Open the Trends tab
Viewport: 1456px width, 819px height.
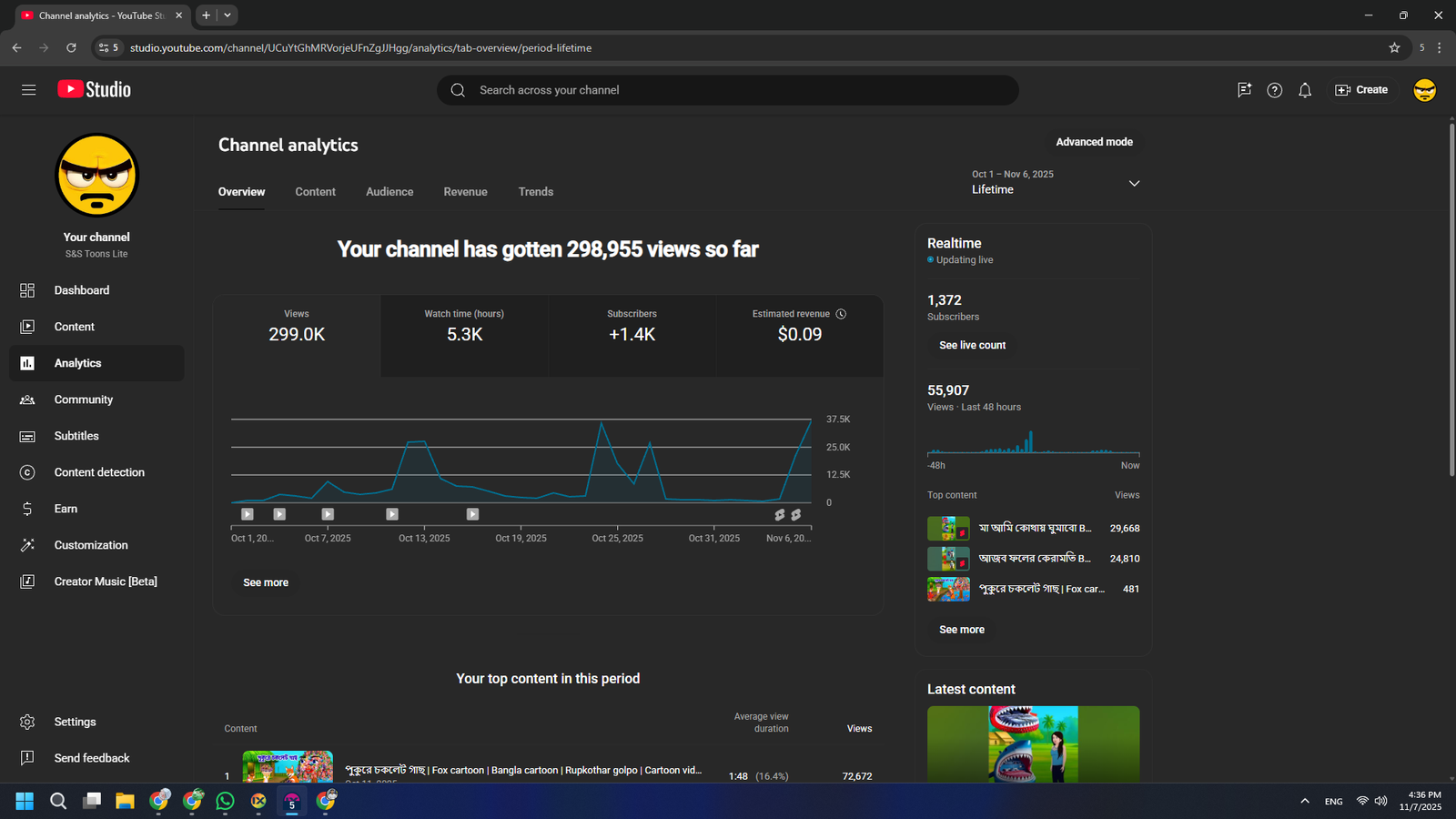pyautogui.click(x=536, y=192)
